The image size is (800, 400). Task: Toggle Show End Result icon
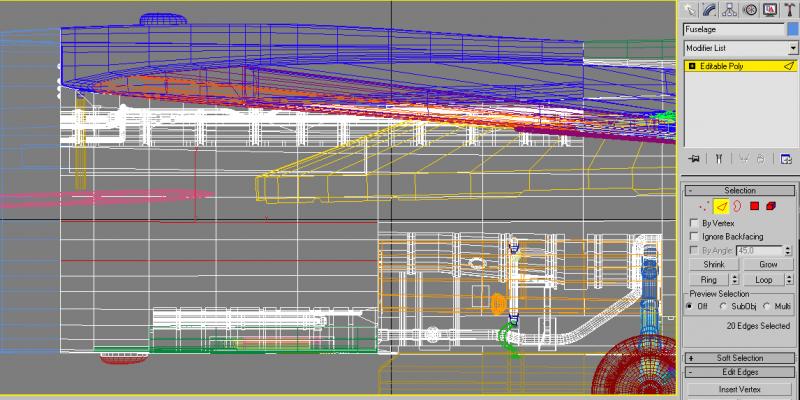tap(718, 159)
